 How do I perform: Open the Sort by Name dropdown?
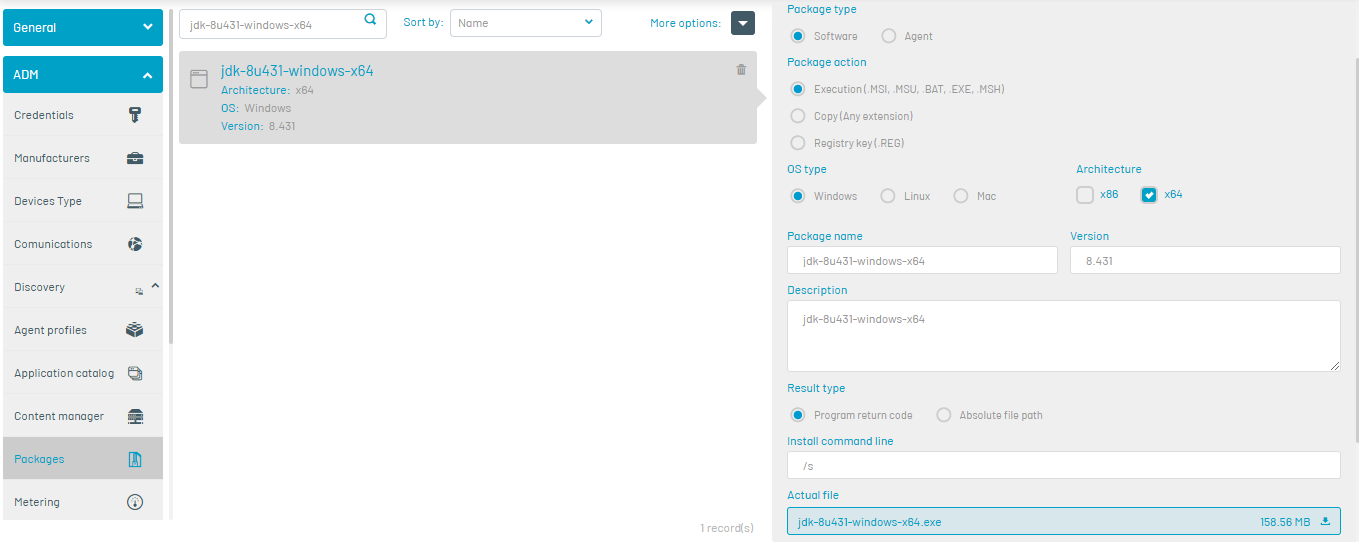coord(526,23)
